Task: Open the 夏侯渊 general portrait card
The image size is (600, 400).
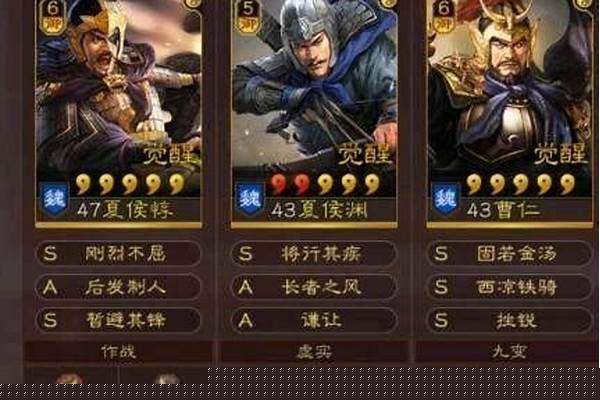Action: (314, 114)
